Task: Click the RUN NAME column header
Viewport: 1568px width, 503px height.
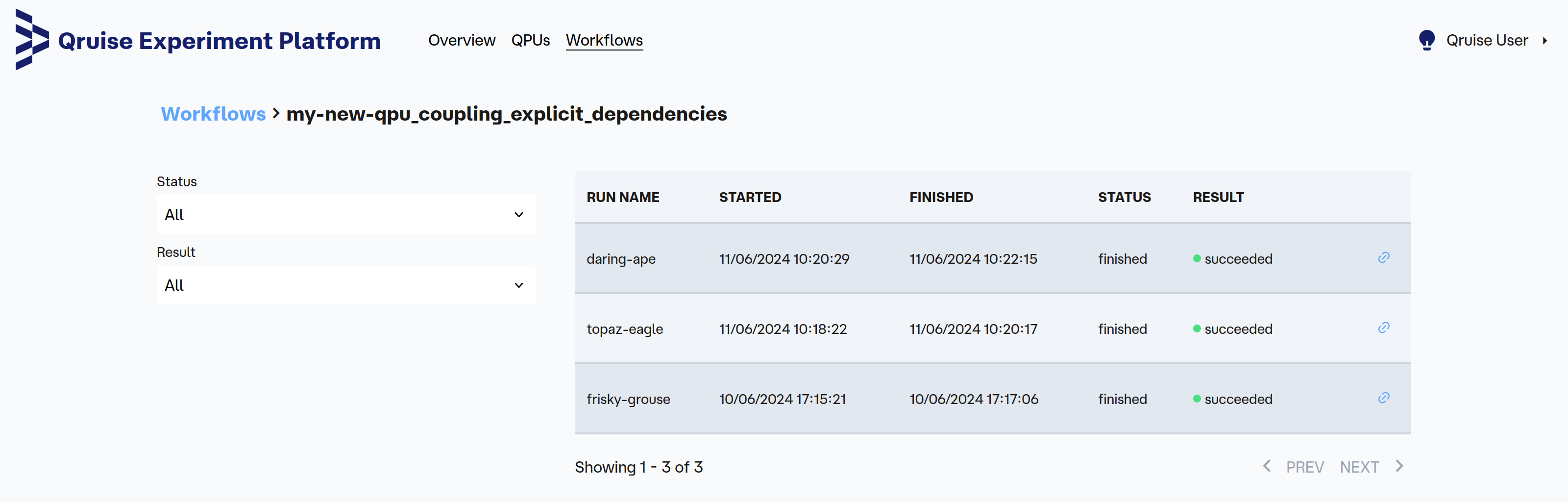Action: (623, 197)
